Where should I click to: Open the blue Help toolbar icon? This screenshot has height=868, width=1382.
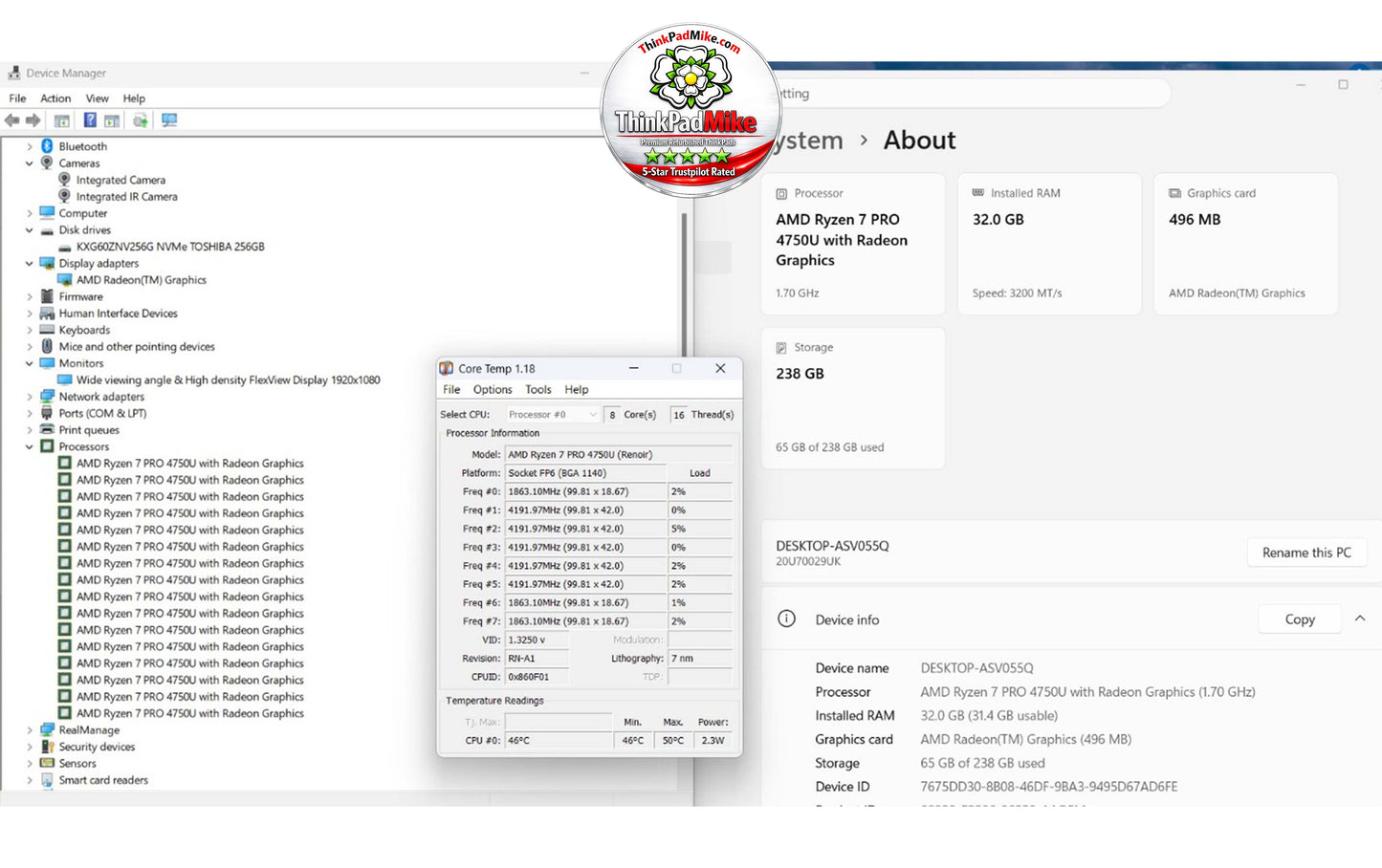(x=90, y=120)
